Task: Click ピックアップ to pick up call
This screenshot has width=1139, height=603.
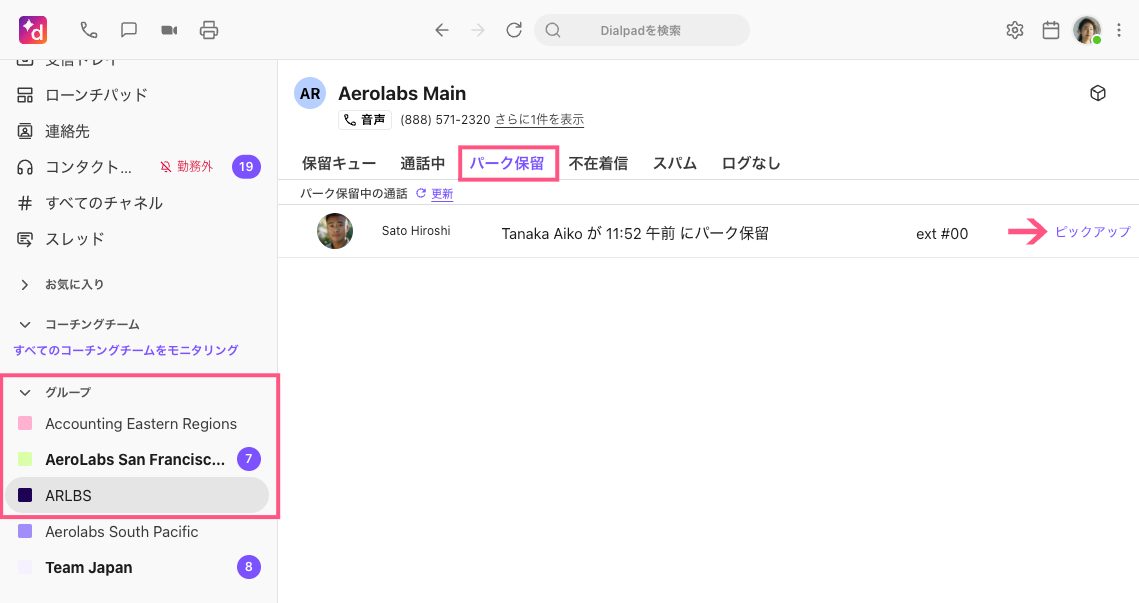Action: 1093,232
